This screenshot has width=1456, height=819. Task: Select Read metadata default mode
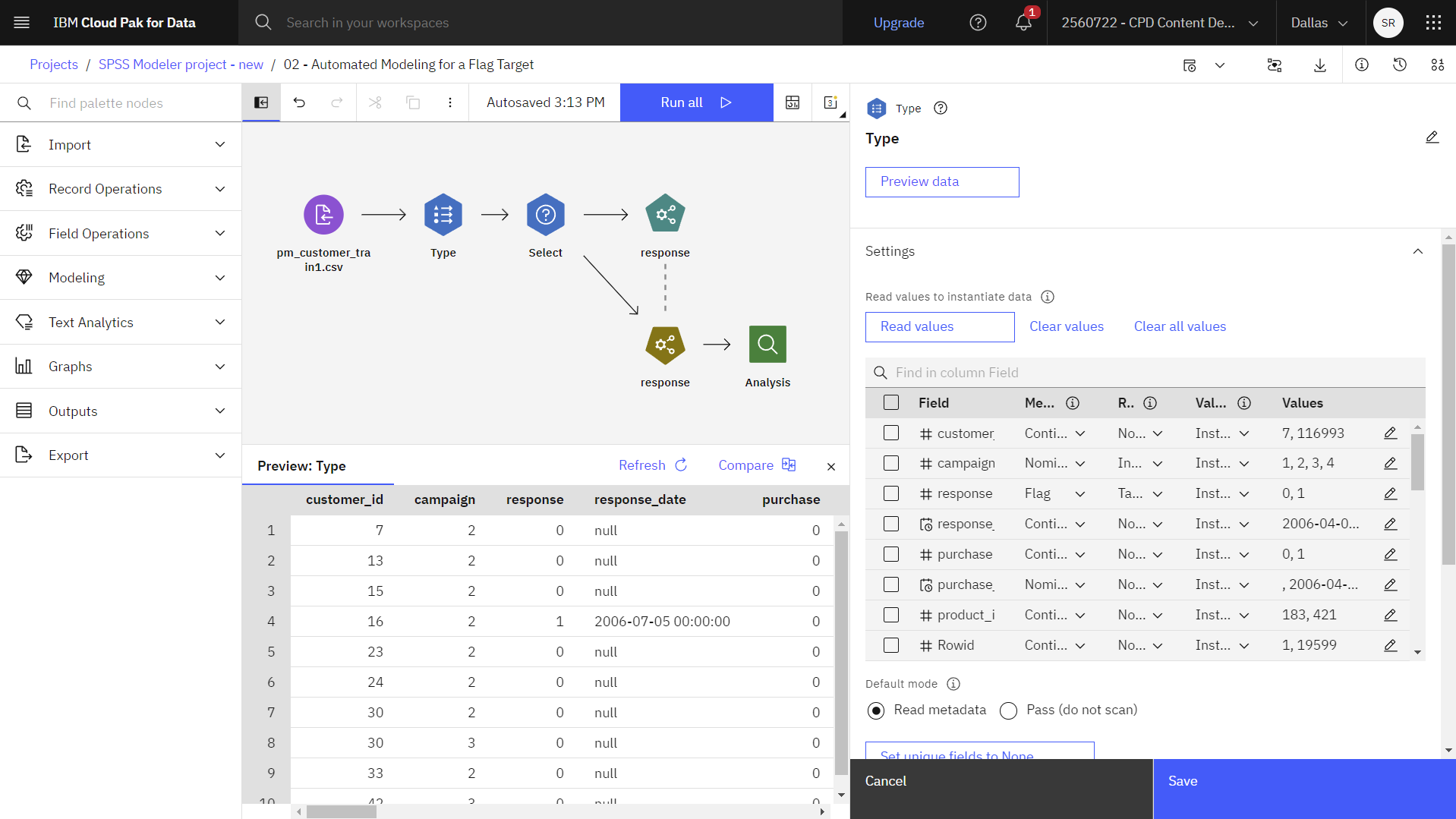click(x=876, y=710)
